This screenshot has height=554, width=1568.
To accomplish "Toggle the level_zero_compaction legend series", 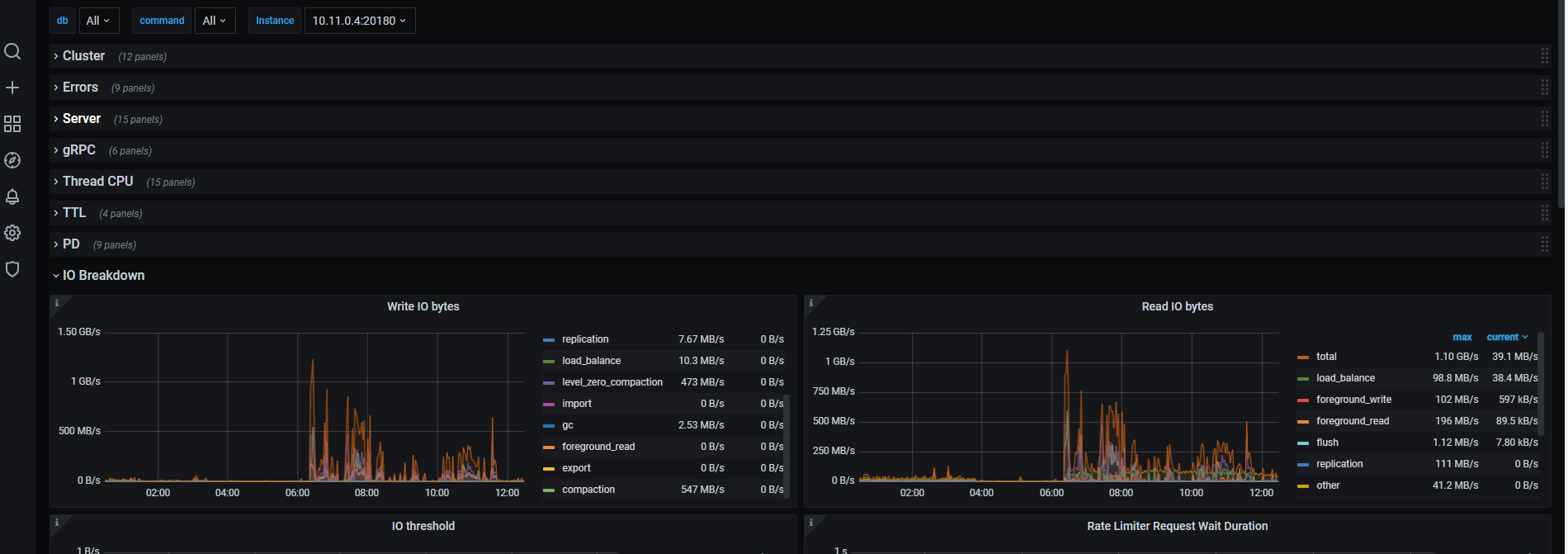I will pos(612,382).
